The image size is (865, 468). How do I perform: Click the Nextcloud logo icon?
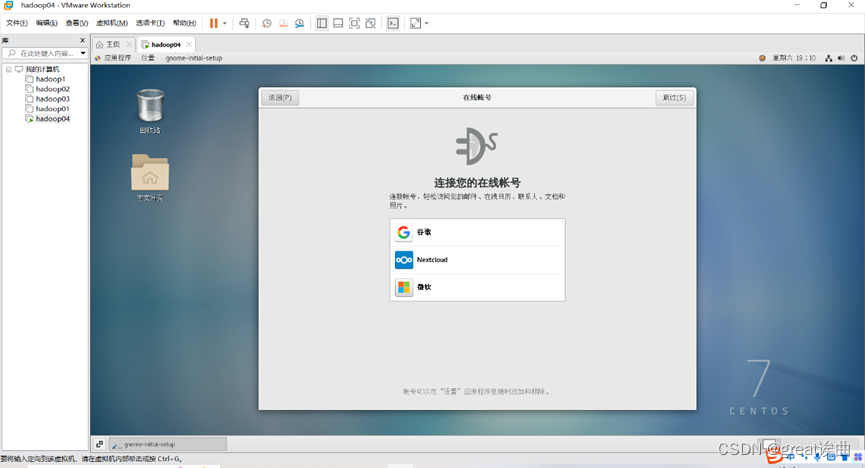pos(404,260)
